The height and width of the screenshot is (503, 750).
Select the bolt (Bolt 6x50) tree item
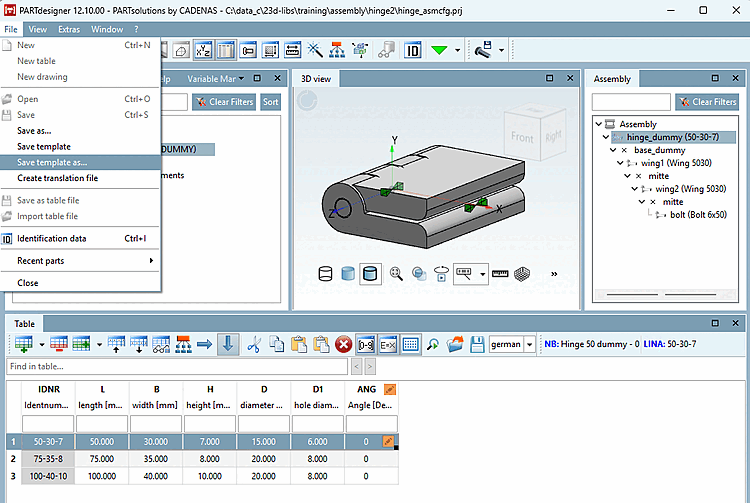pyautogui.click(x=699, y=215)
